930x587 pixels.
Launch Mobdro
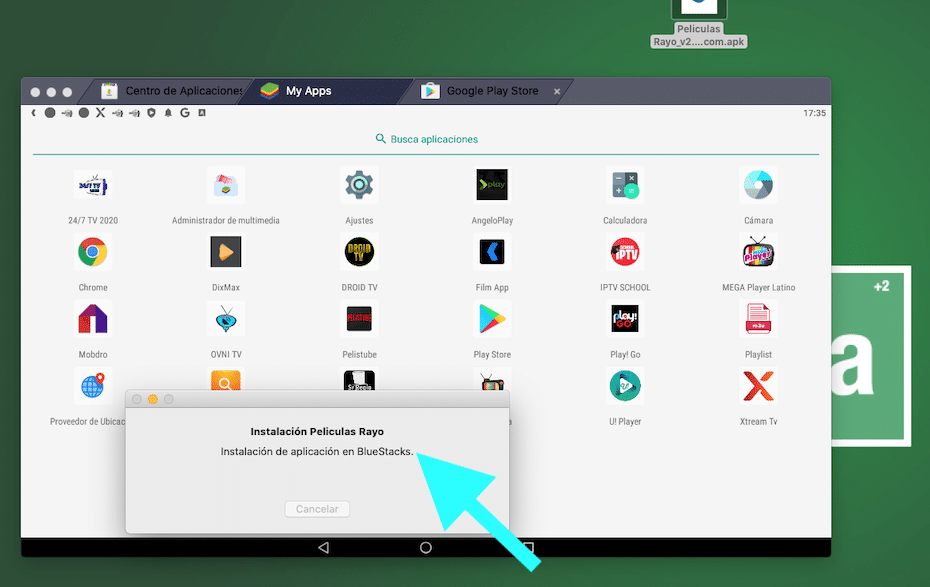(93, 318)
